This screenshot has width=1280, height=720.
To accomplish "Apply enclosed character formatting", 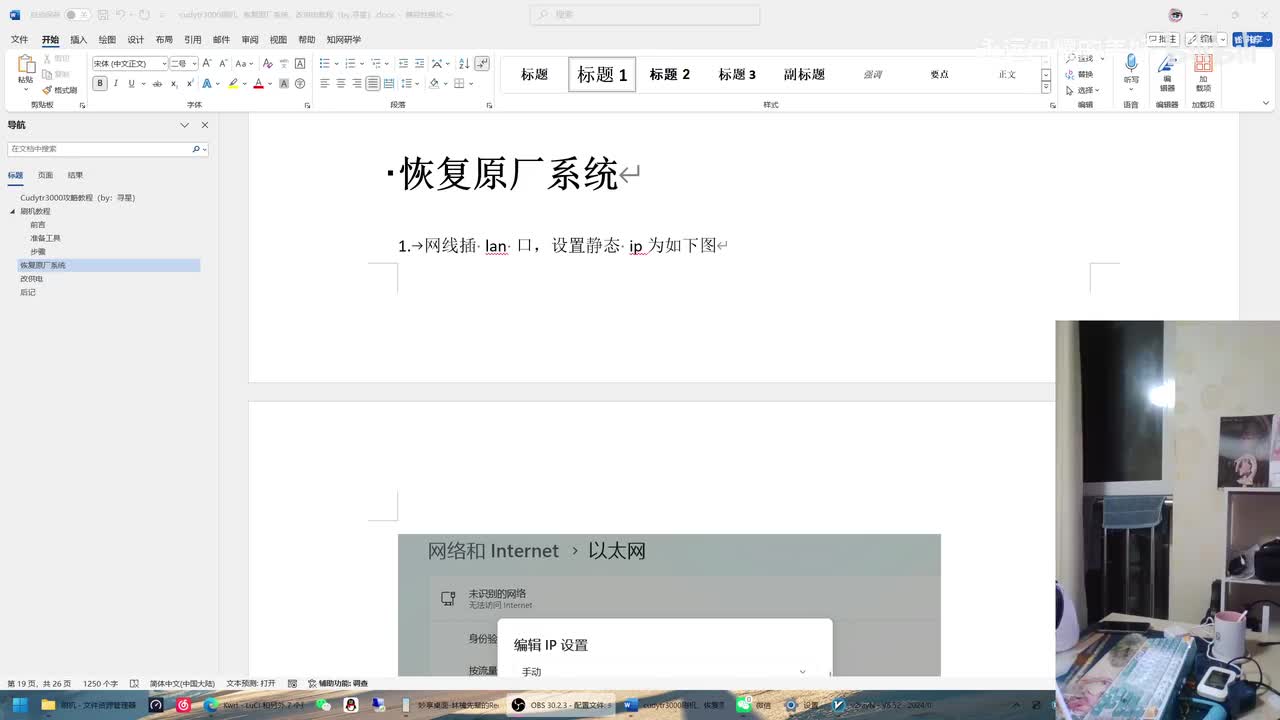I will pos(300,84).
